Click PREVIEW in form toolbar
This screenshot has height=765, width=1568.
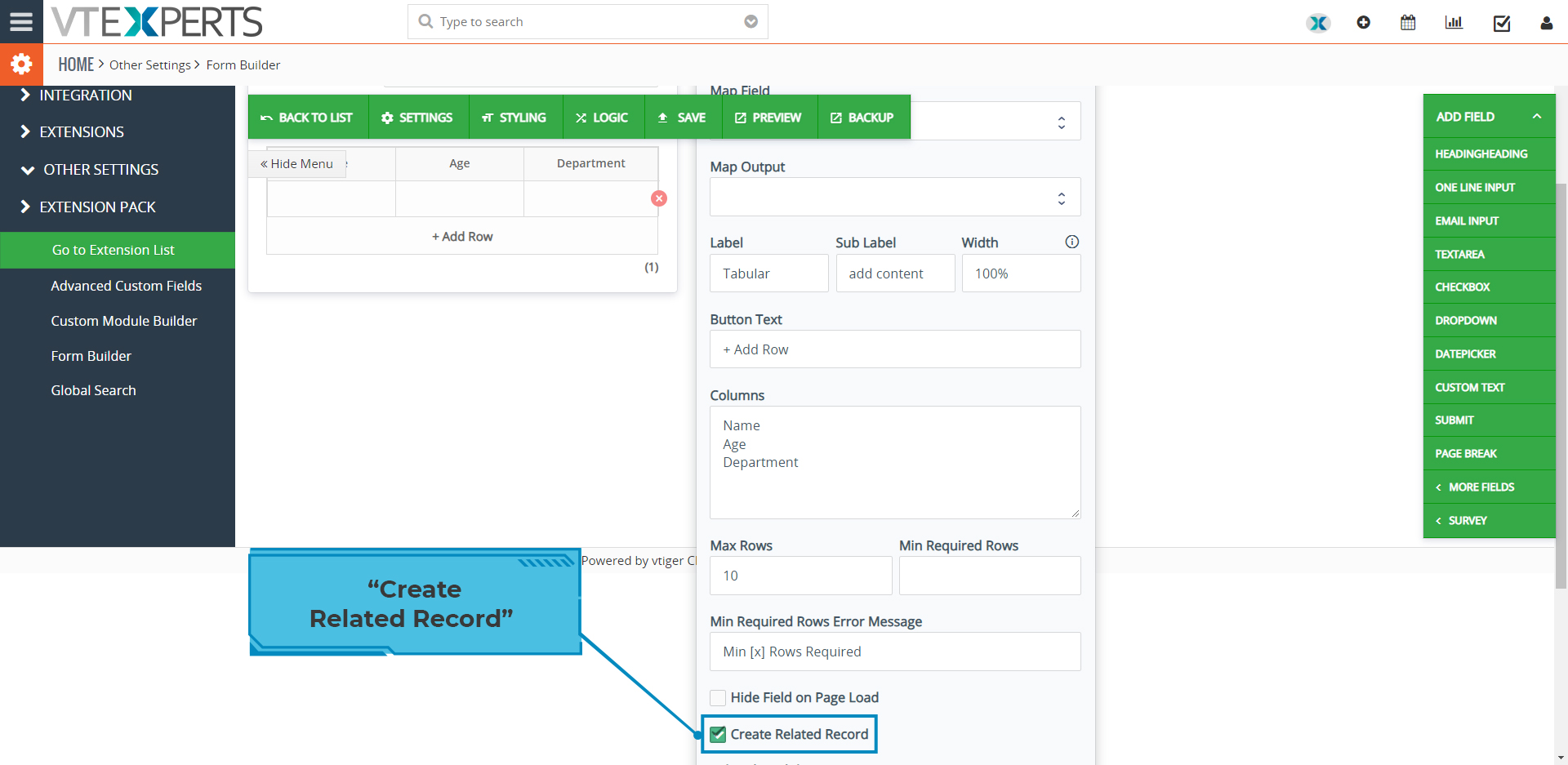pos(769,118)
